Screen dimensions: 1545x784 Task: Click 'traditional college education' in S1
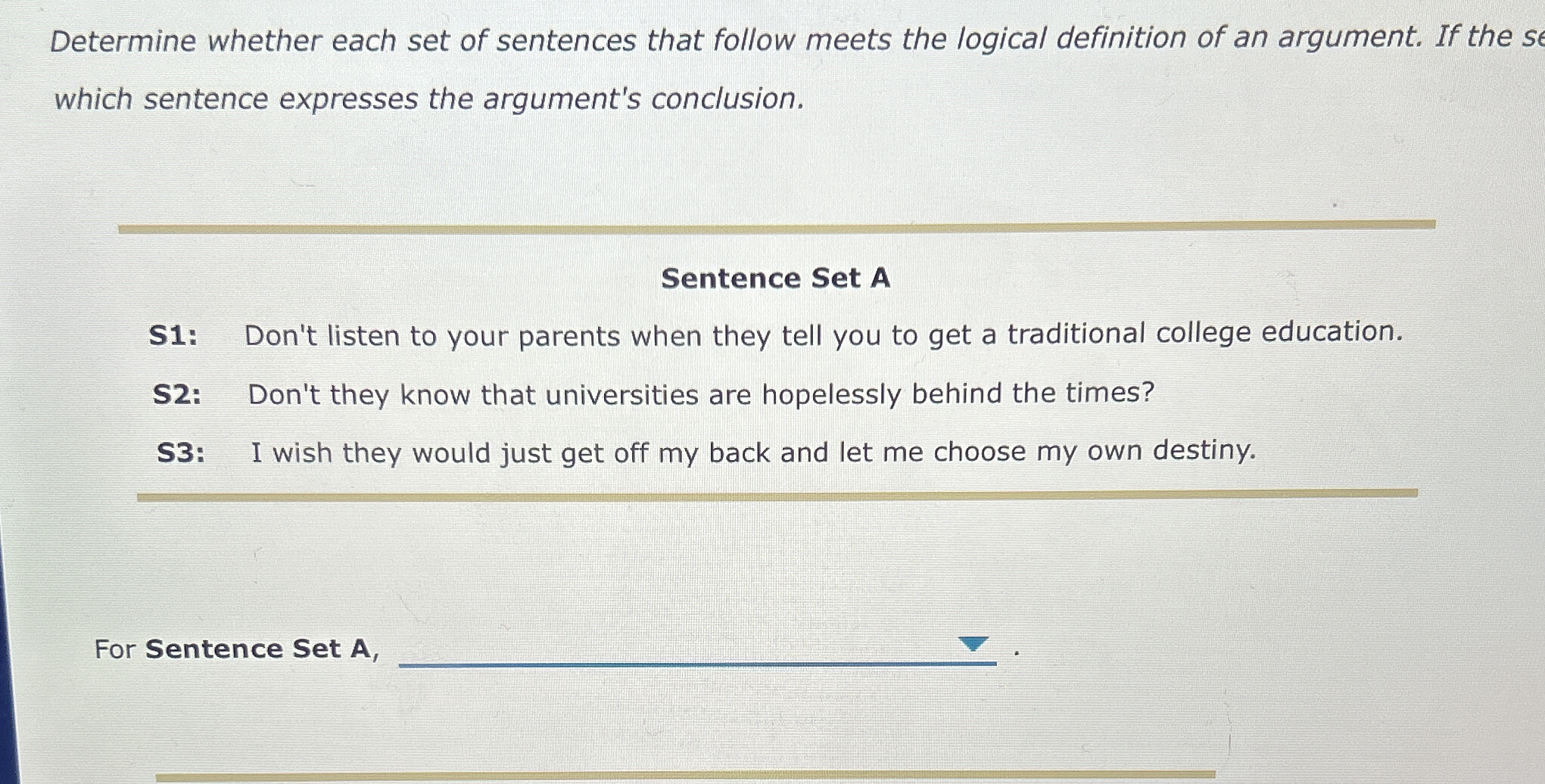tap(1204, 332)
